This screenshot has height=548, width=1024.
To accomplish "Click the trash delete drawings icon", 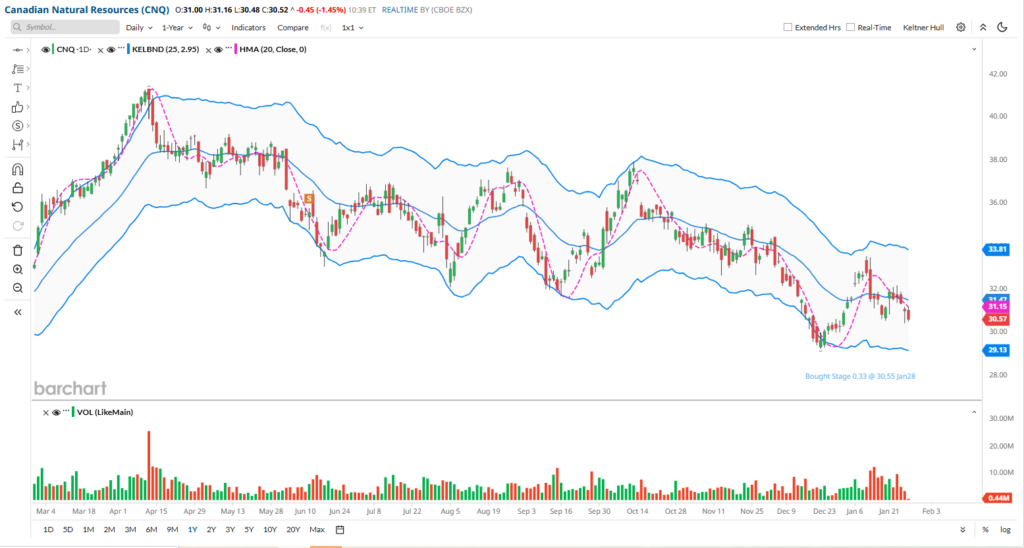I will coord(17,250).
